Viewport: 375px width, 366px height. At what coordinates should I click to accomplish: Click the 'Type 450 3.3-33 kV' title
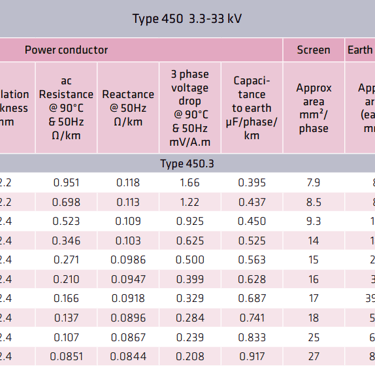[187, 19]
